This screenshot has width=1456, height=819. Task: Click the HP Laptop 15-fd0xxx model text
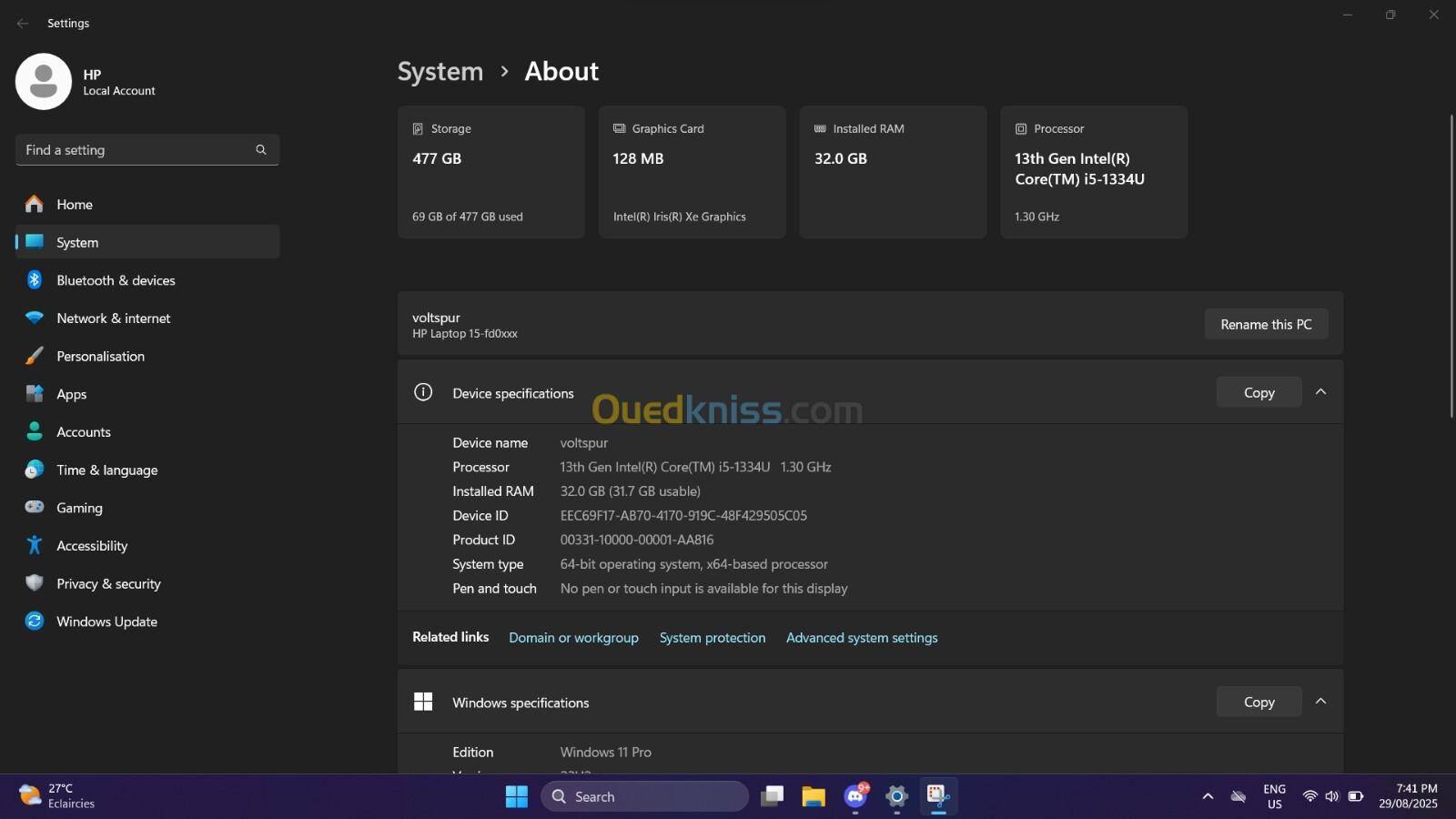465,334
